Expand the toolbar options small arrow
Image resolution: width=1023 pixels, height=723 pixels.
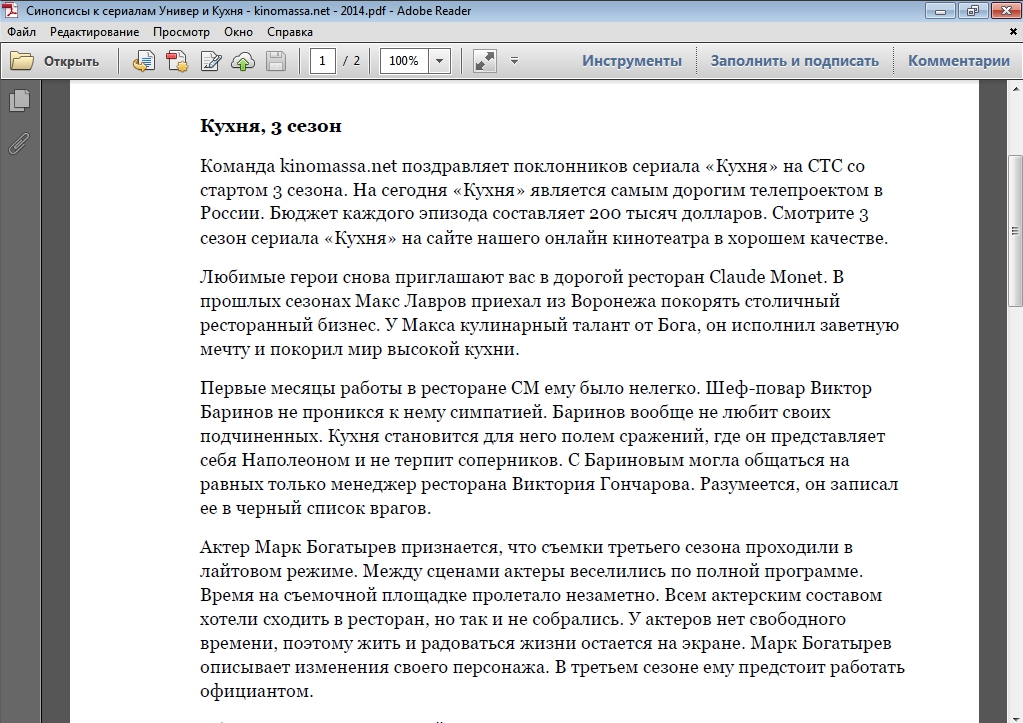[x=514, y=61]
